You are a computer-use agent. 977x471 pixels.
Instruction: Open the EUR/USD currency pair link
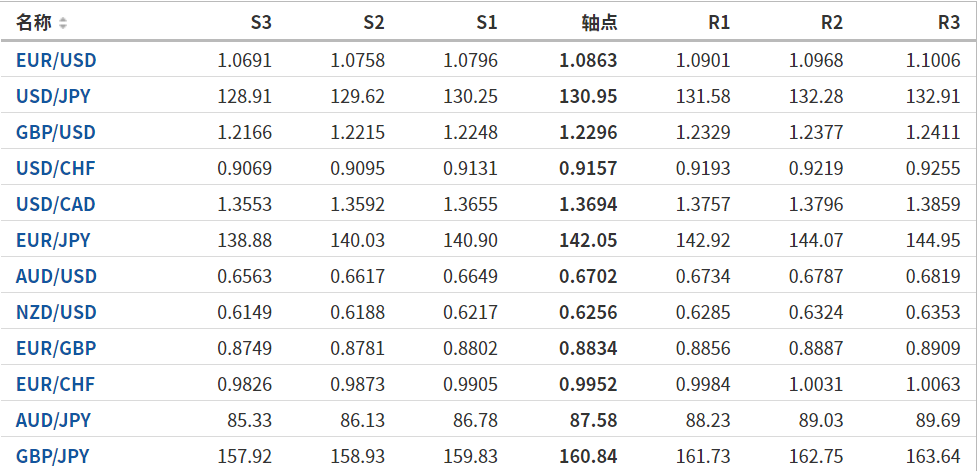point(56,60)
